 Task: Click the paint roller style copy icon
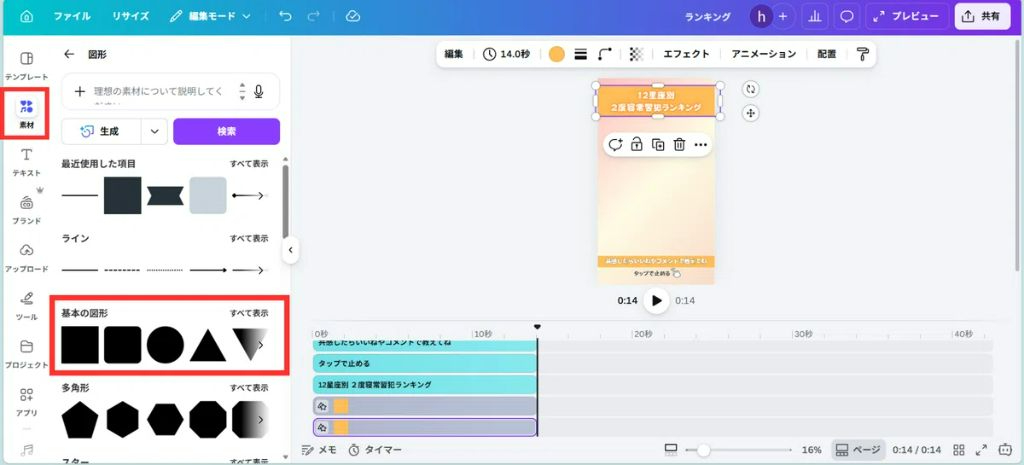pyautogui.click(x=862, y=54)
